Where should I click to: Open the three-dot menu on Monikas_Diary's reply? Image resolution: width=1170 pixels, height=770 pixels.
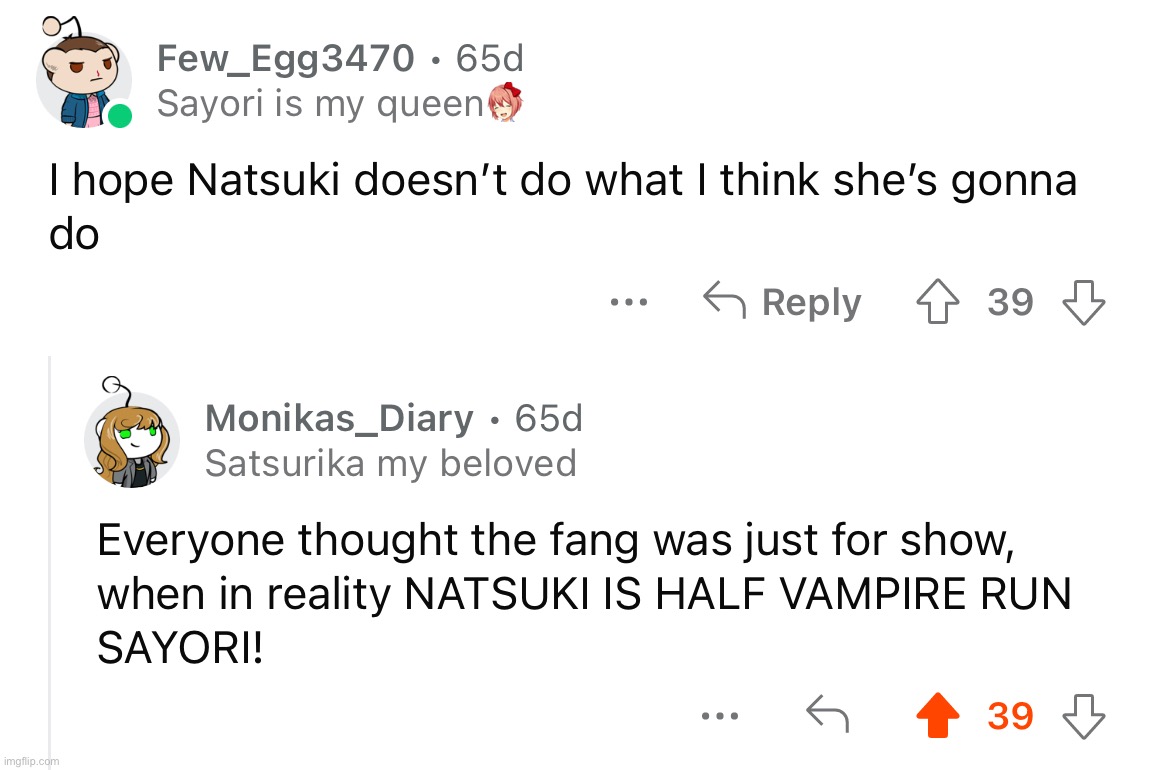pyautogui.click(x=719, y=716)
